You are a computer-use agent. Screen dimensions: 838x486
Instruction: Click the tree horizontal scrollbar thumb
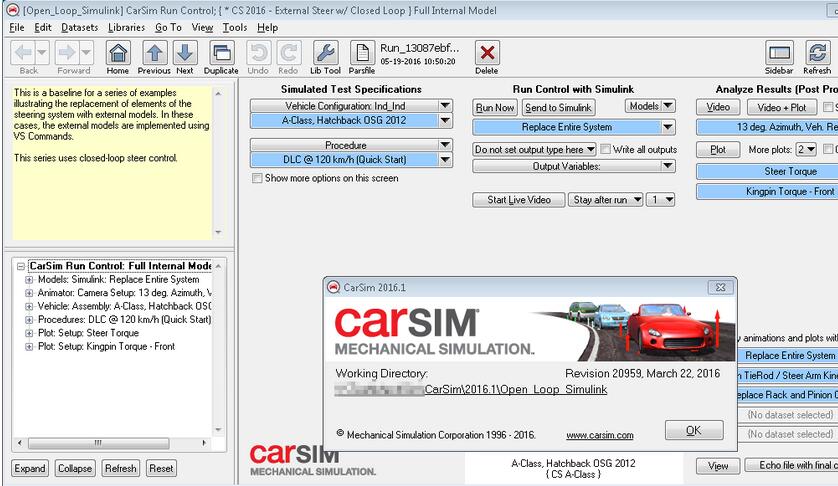click(98, 443)
